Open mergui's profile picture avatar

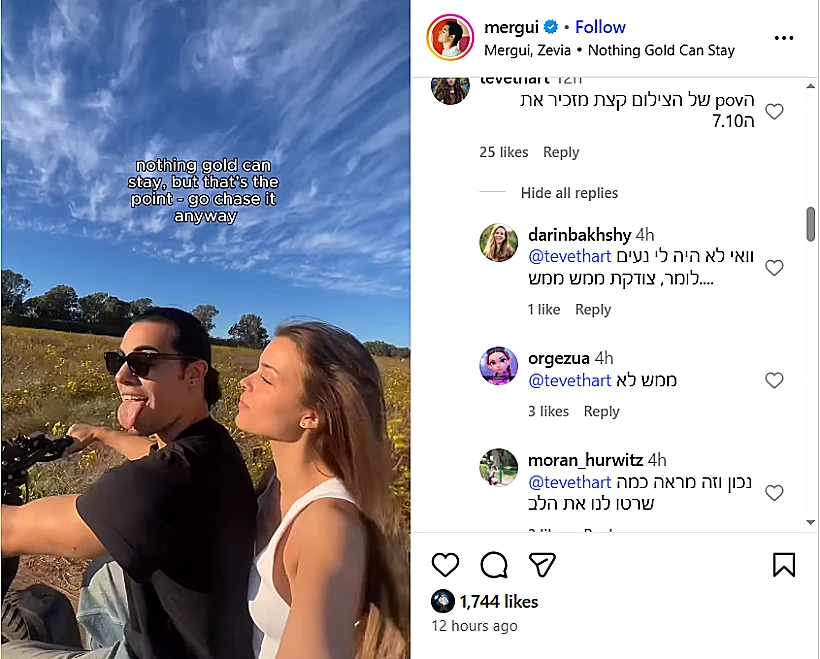pyautogui.click(x=450, y=38)
